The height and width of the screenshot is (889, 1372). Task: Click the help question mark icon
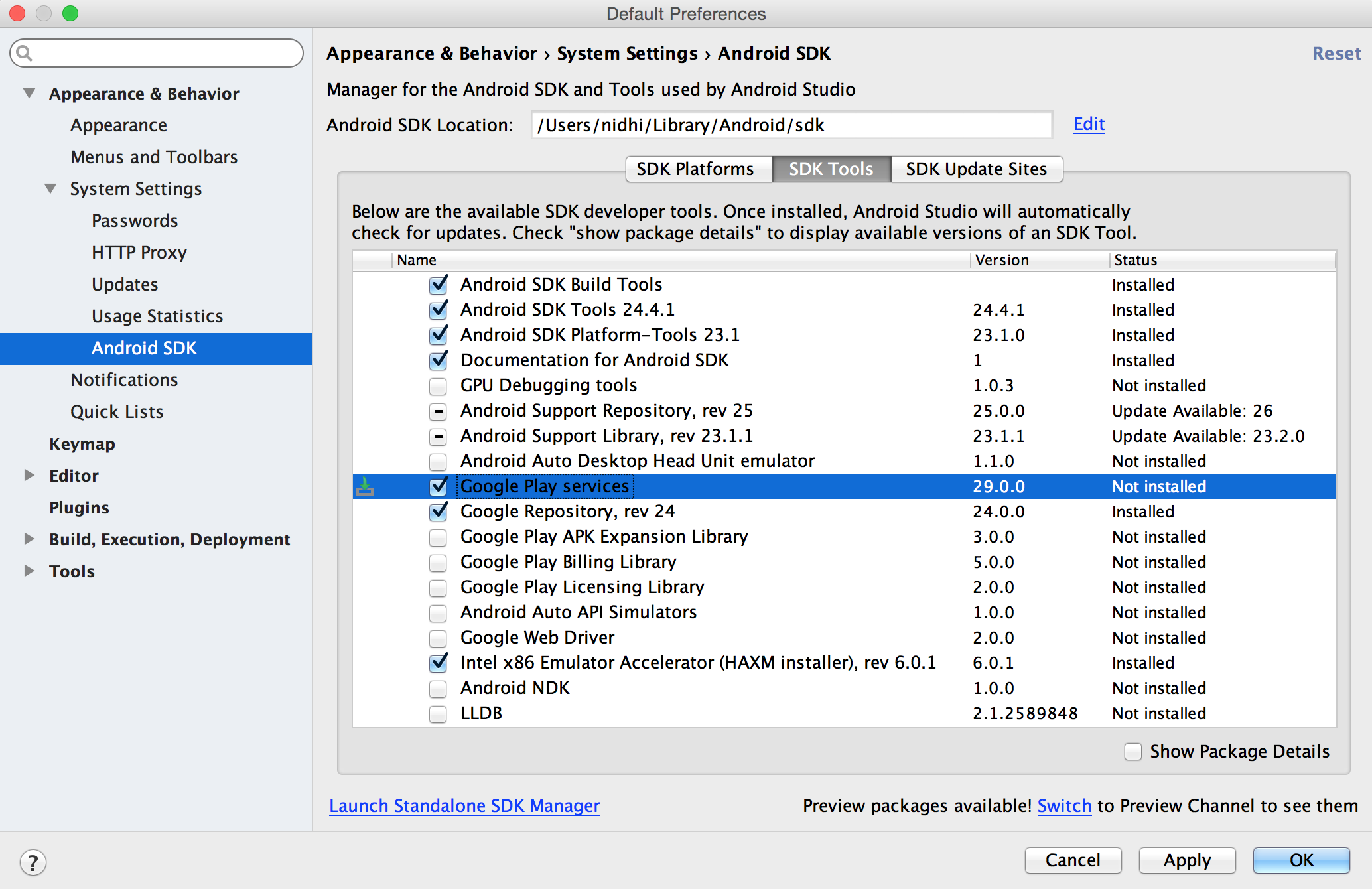[x=33, y=862]
